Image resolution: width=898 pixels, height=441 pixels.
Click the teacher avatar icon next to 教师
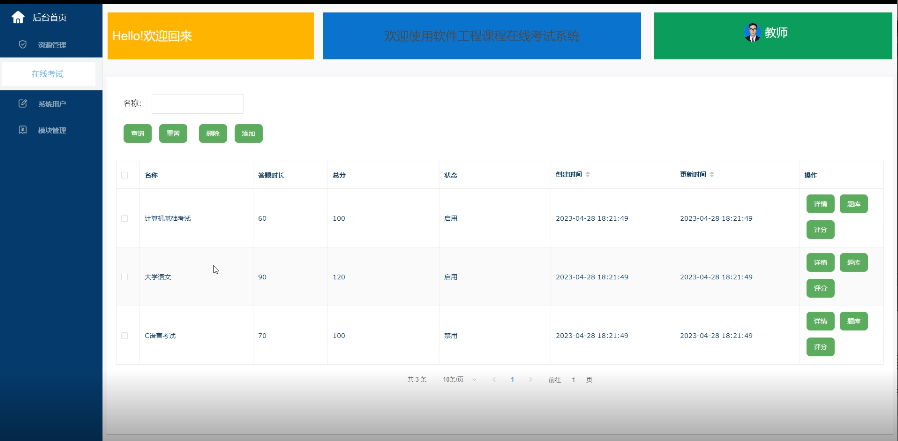(752, 33)
